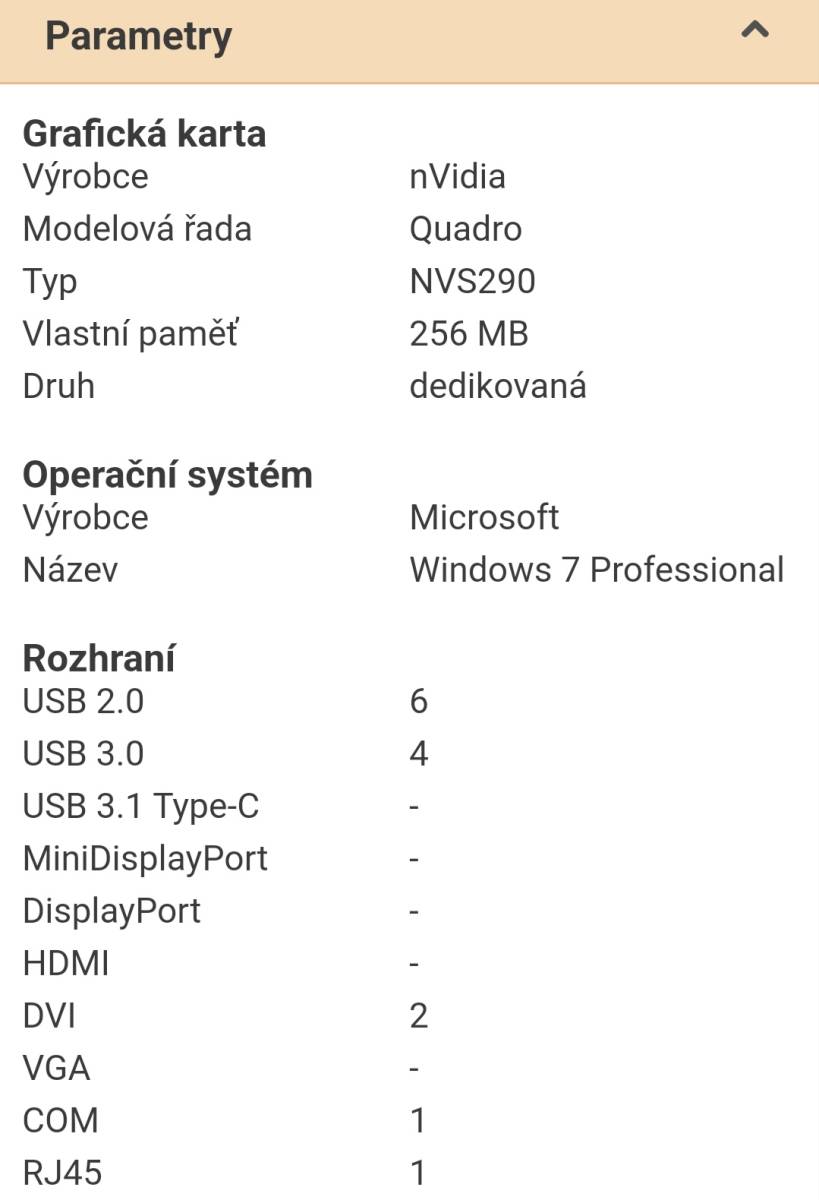Image resolution: width=819 pixels, height=1200 pixels.
Task: Click the RJ45 row label
Action: [x=62, y=1172]
